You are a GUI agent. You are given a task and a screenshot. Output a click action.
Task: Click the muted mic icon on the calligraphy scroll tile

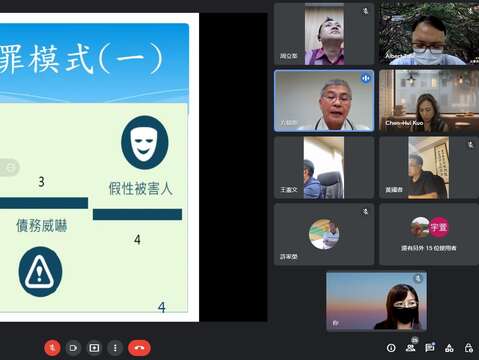[470, 145]
